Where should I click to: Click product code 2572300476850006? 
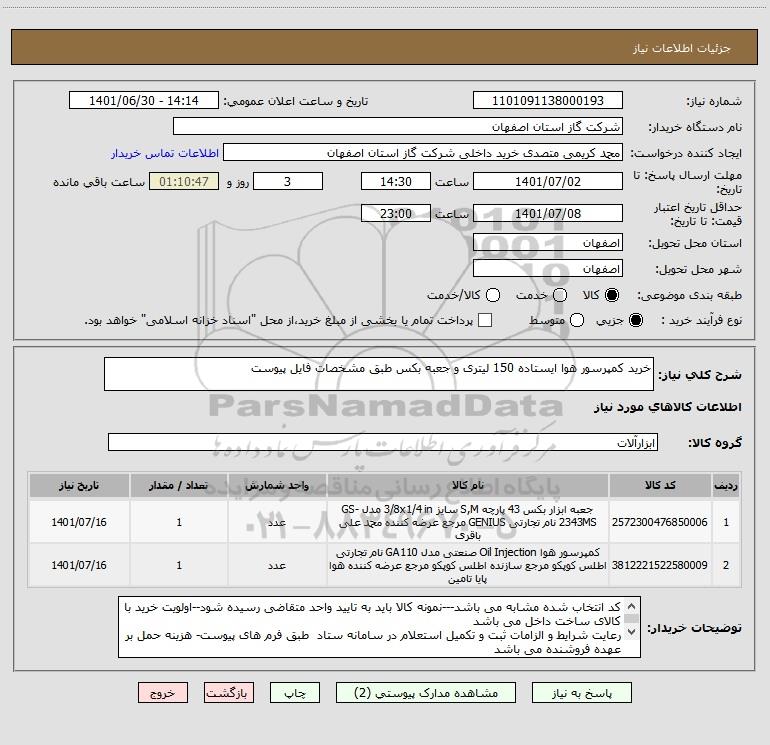660,522
